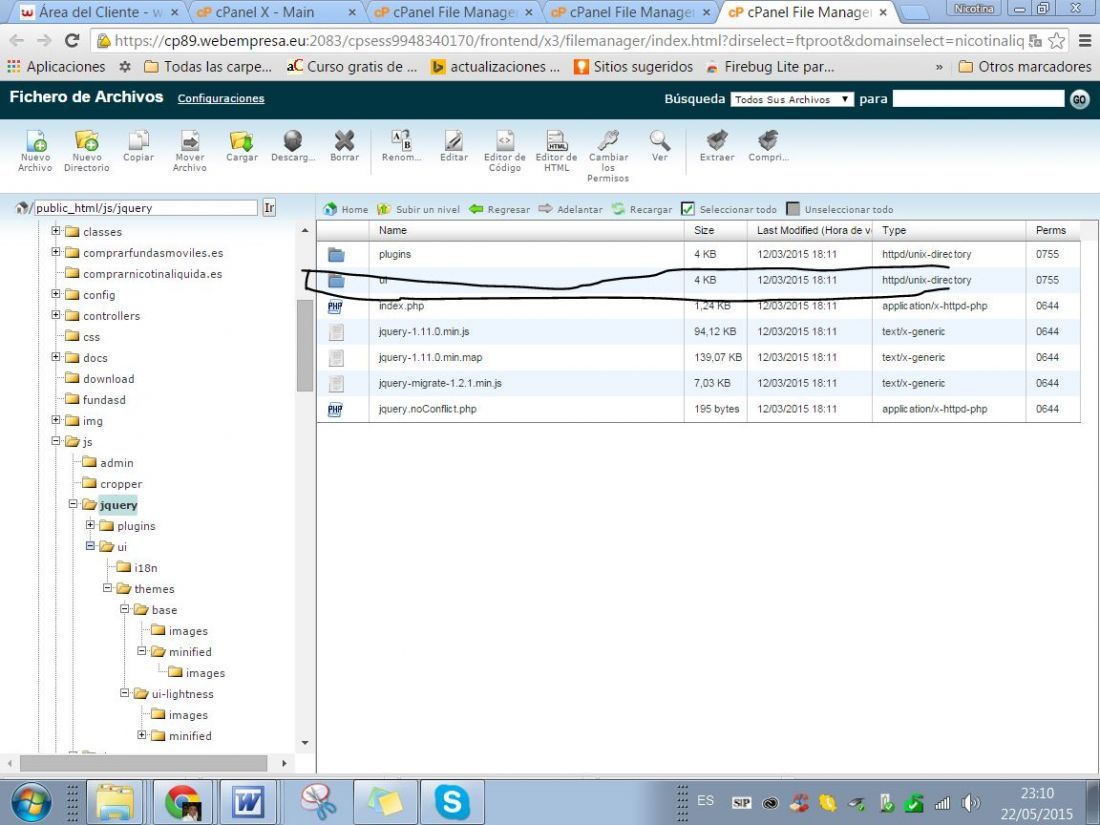Screen dimensions: 1100x825
Task: Click the Ir button beside path
Action: [x=269, y=208]
